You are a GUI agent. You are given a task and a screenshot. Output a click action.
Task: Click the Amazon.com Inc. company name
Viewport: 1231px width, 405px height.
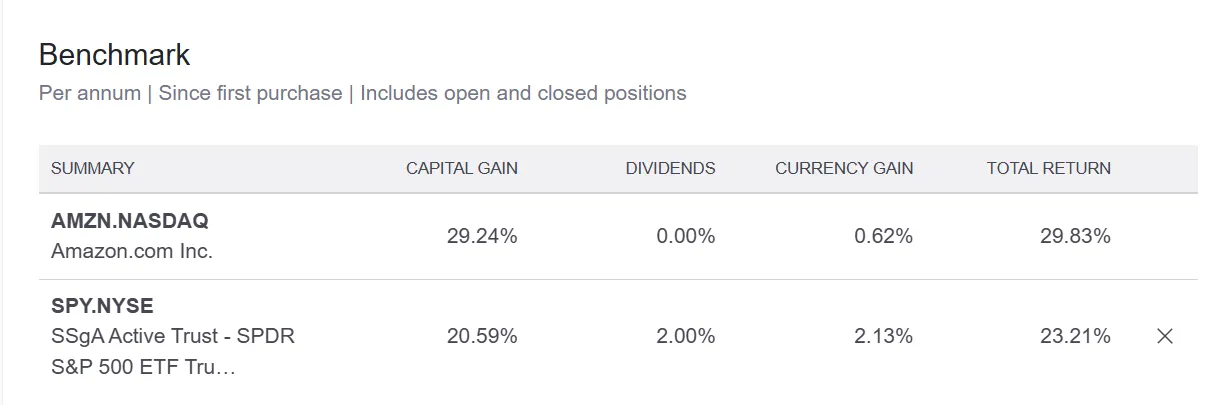click(132, 251)
